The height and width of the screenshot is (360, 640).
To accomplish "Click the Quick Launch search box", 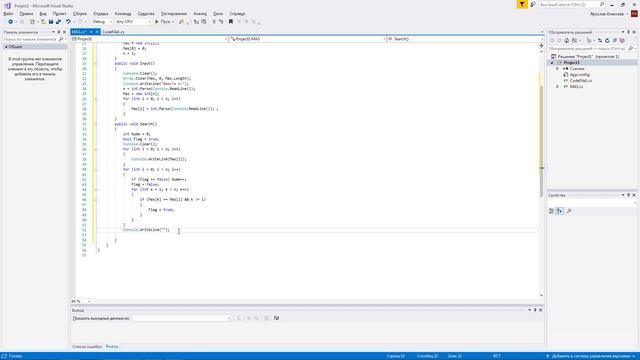I will pyautogui.click(x=571, y=4).
